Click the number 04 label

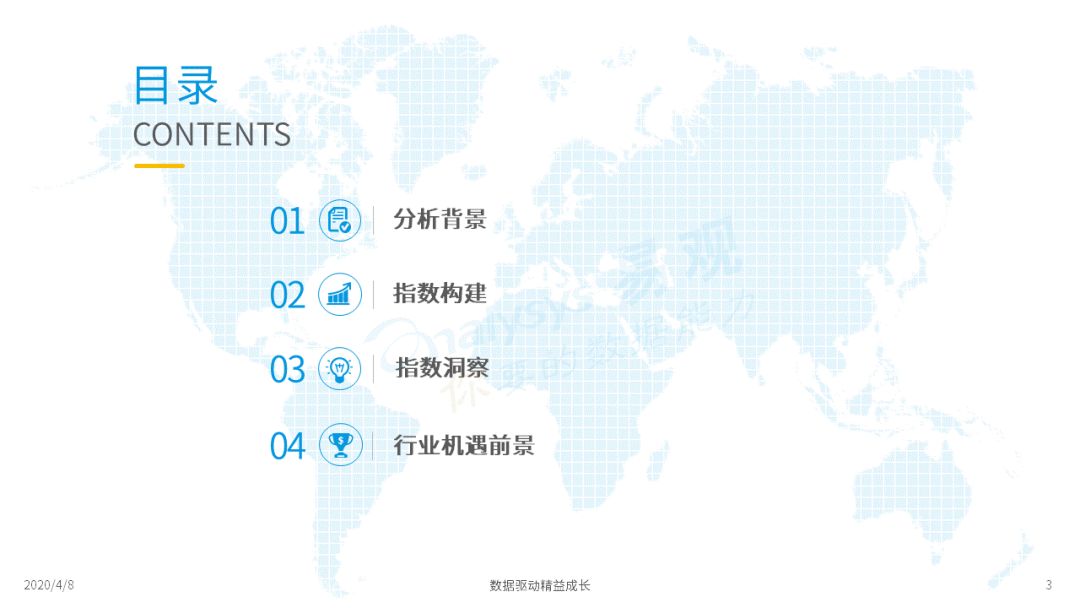pyautogui.click(x=289, y=446)
